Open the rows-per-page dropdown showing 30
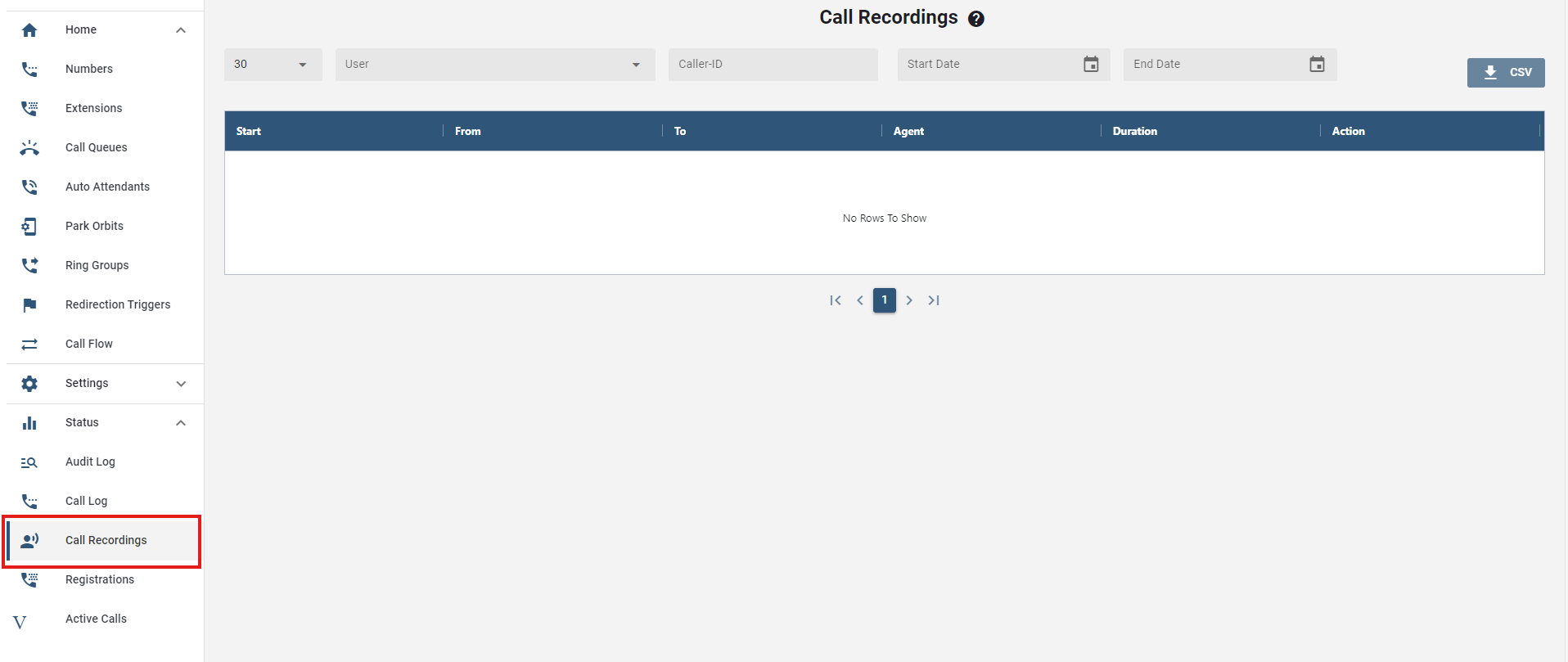Viewport: 1568px width, 662px height. point(273,65)
